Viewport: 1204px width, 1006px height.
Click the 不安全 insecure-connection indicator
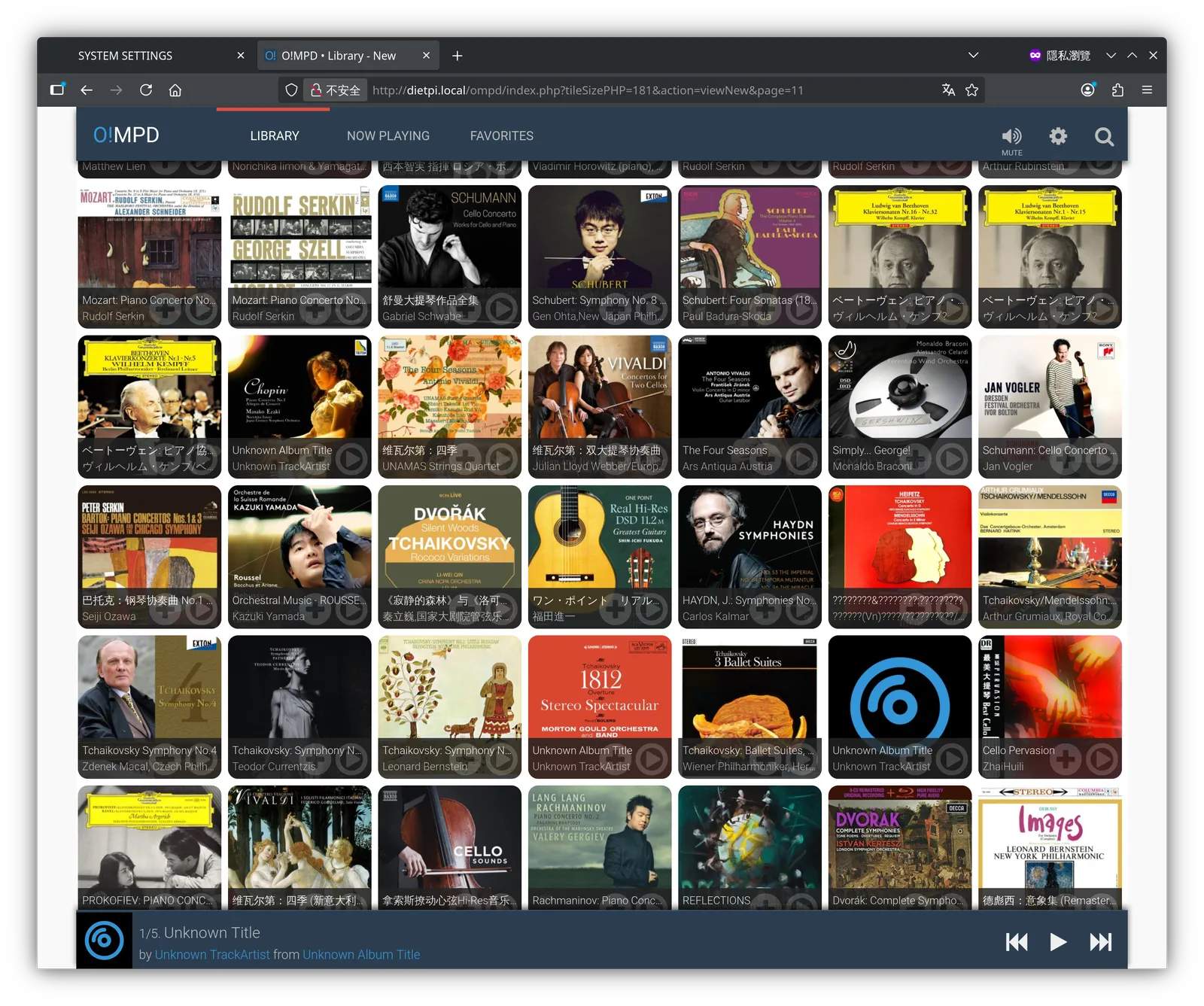click(x=336, y=90)
